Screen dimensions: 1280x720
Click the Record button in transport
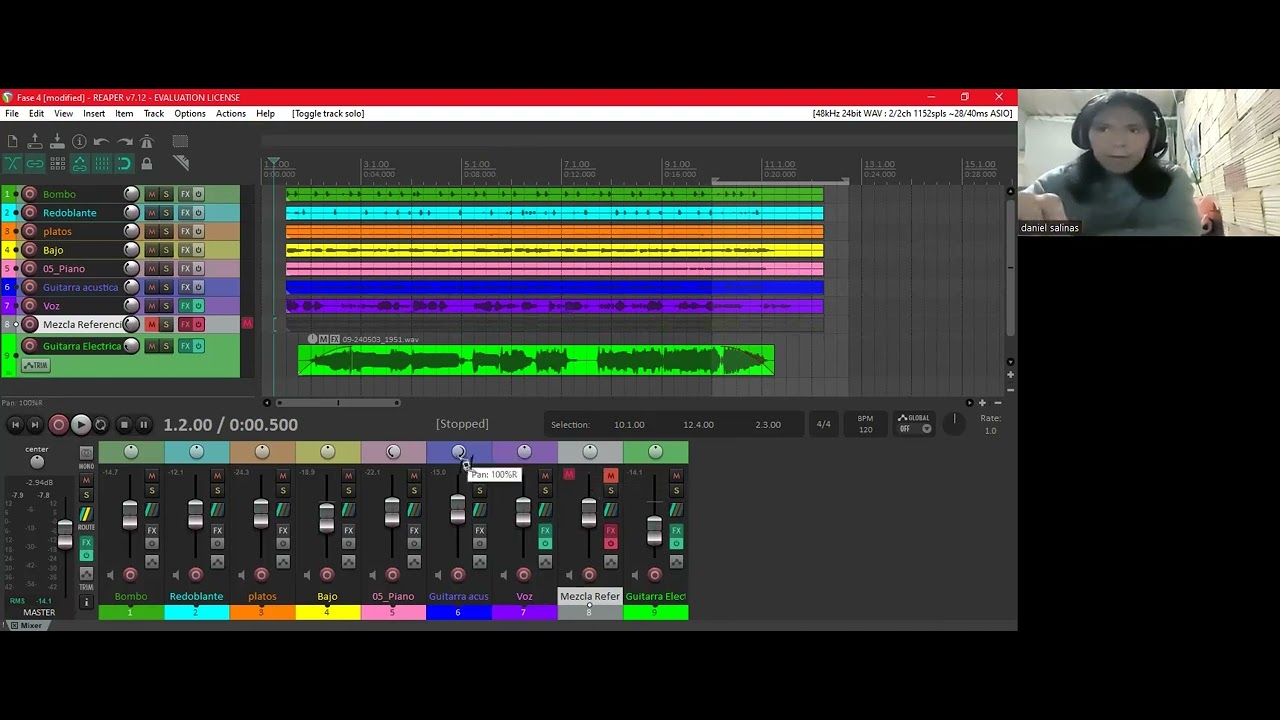58,425
